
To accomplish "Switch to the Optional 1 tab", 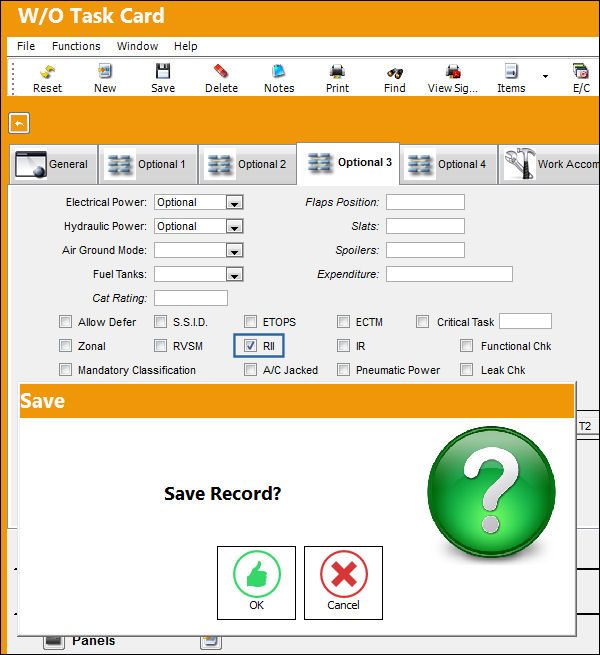I will (148, 165).
